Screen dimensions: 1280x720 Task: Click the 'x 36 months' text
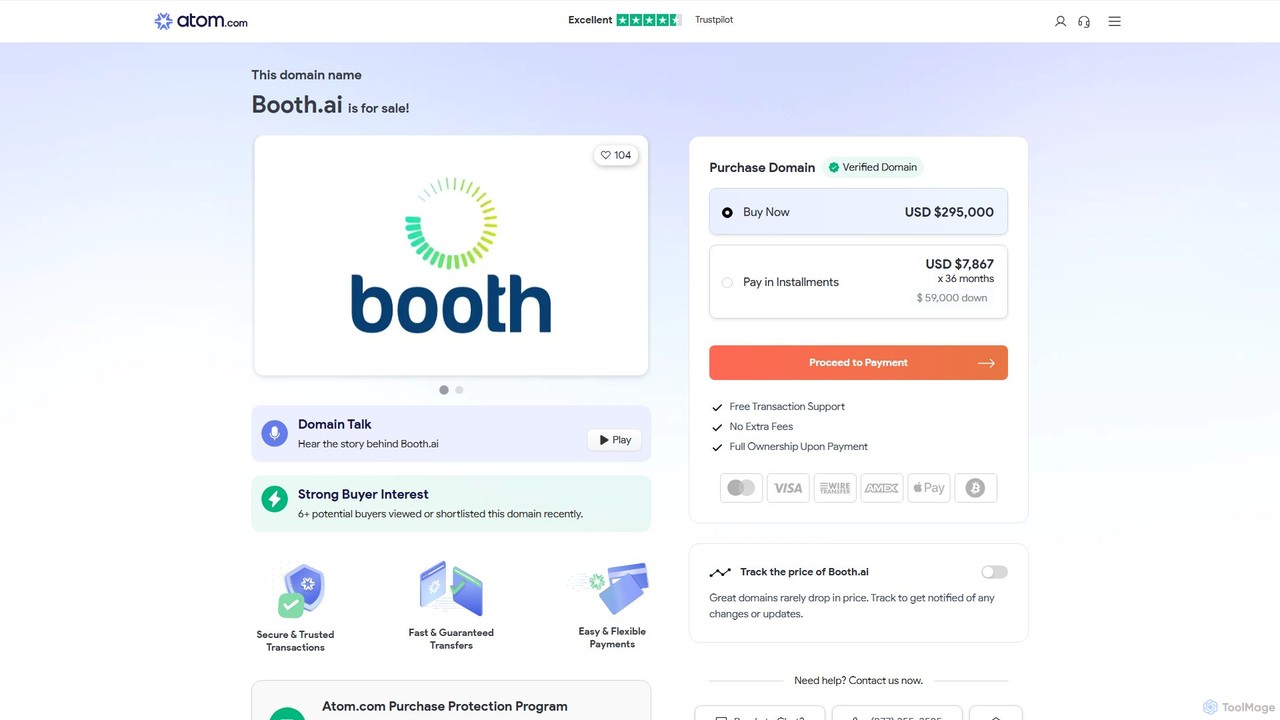[966, 279]
